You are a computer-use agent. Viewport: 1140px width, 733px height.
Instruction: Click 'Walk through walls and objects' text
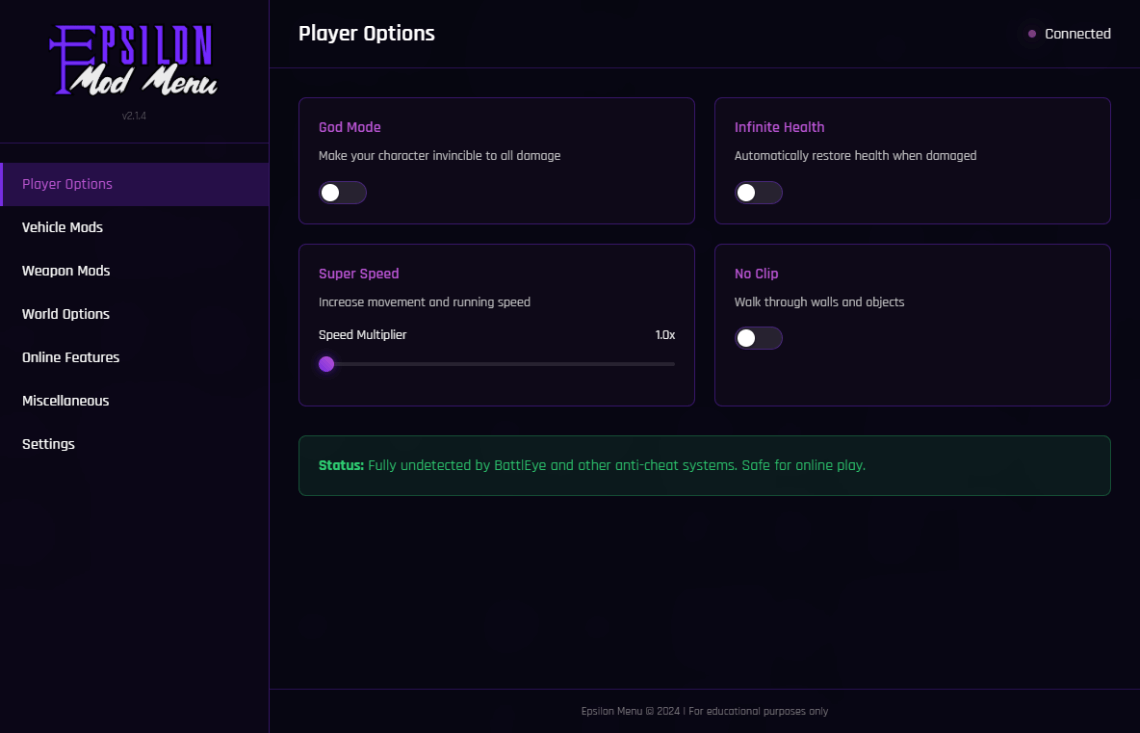[x=819, y=302]
